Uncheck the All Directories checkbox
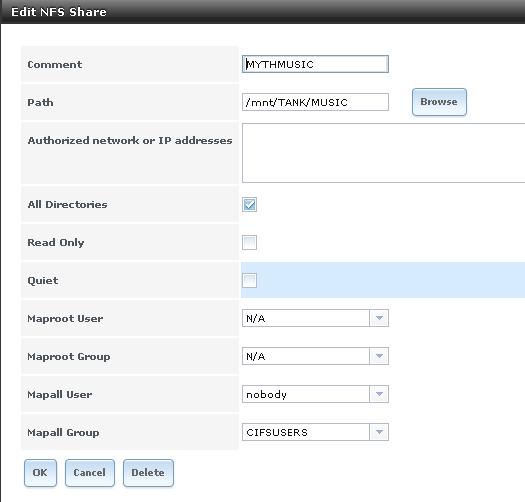This screenshot has width=525, height=502. (249, 204)
